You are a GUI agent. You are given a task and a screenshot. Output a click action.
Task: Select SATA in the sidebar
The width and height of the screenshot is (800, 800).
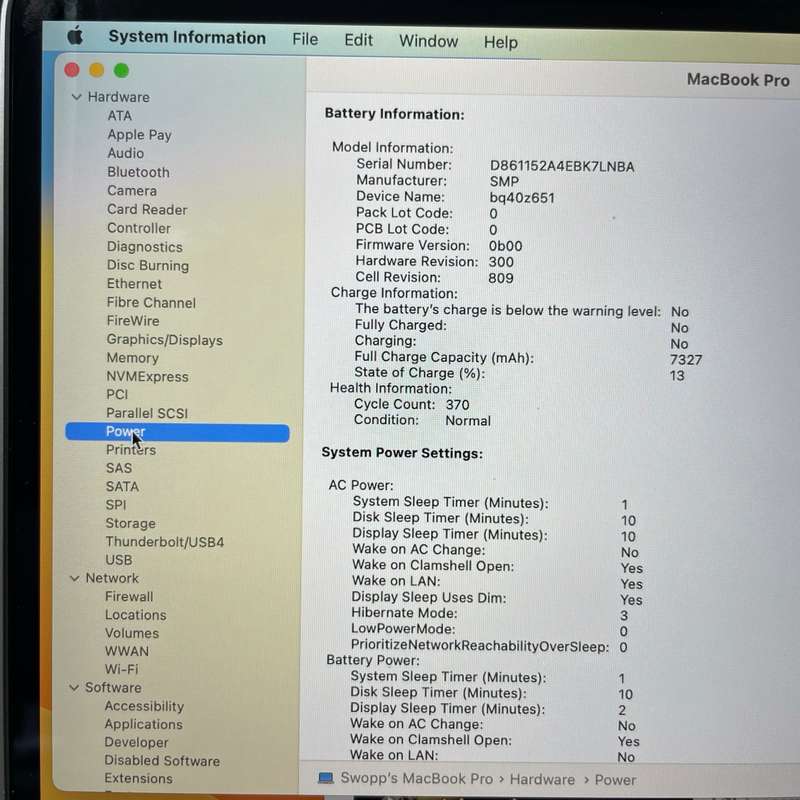pos(122,487)
